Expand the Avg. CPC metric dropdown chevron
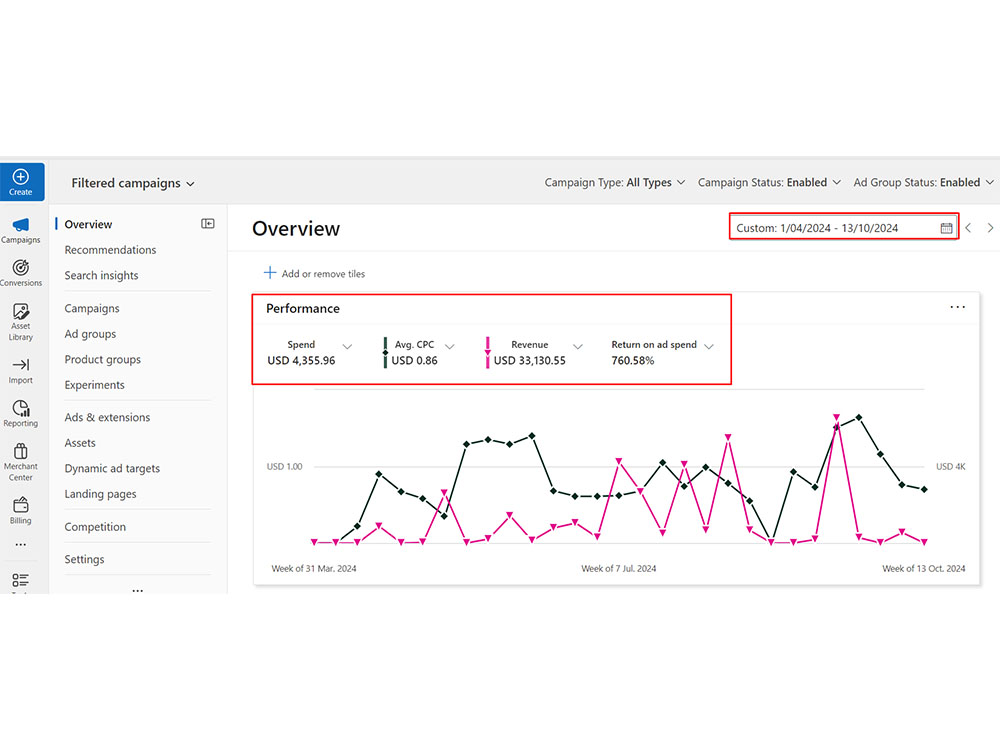Image resolution: width=1000 pixels, height=750 pixels. click(x=450, y=346)
